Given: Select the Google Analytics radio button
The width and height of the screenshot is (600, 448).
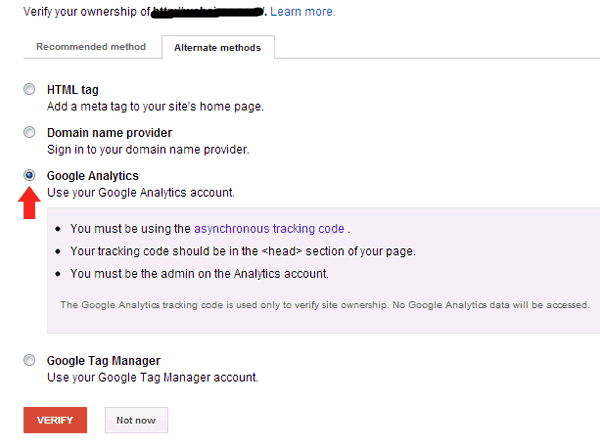Looking at the screenshot, I should pyautogui.click(x=29, y=175).
